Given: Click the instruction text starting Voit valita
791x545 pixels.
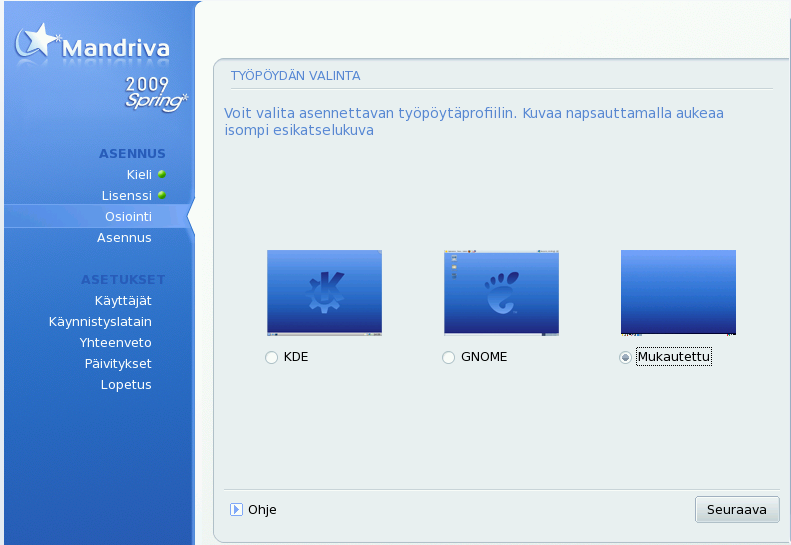Looking at the screenshot, I should tap(474, 122).
